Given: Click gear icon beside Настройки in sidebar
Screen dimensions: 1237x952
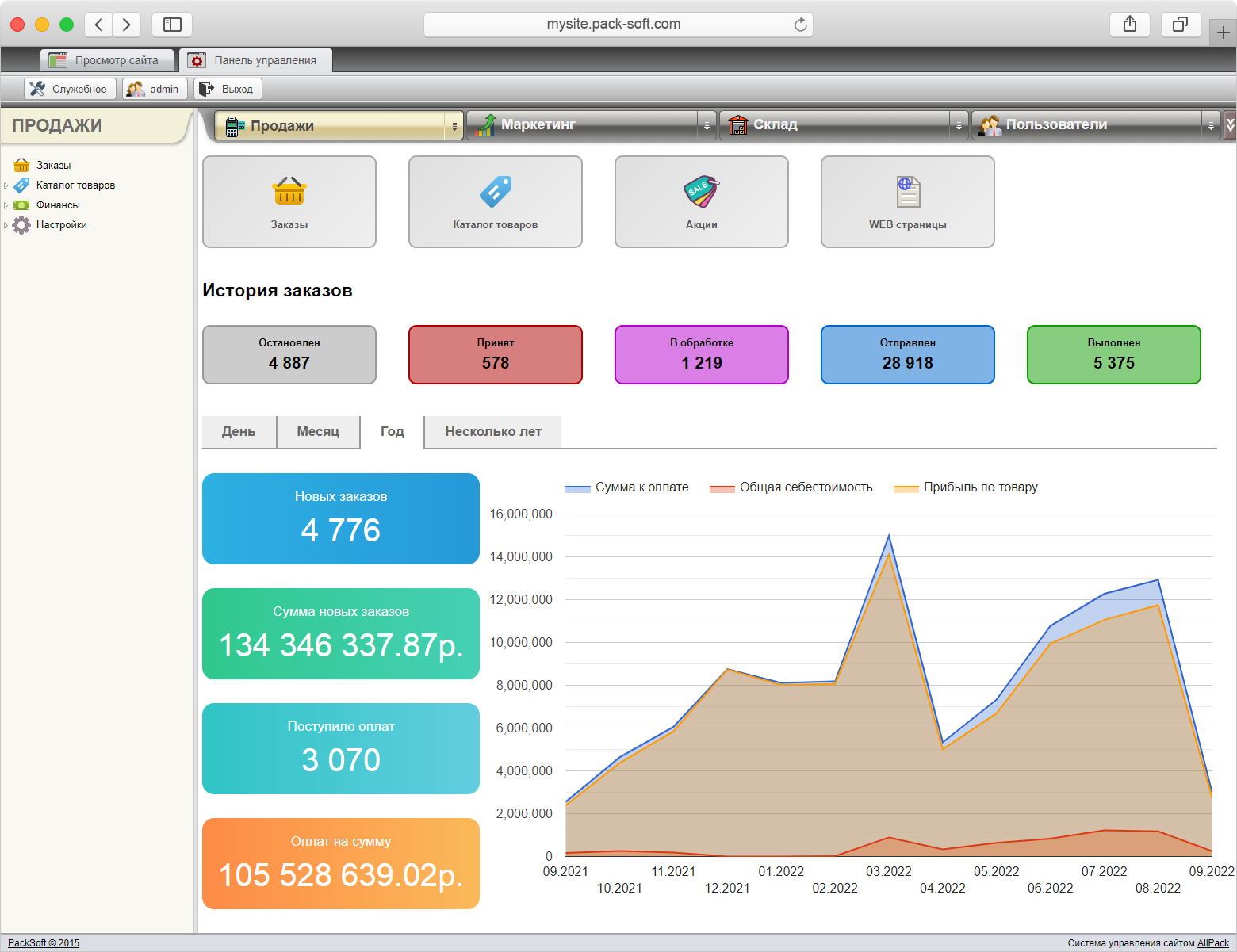Looking at the screenshot, I should [21, 224].
